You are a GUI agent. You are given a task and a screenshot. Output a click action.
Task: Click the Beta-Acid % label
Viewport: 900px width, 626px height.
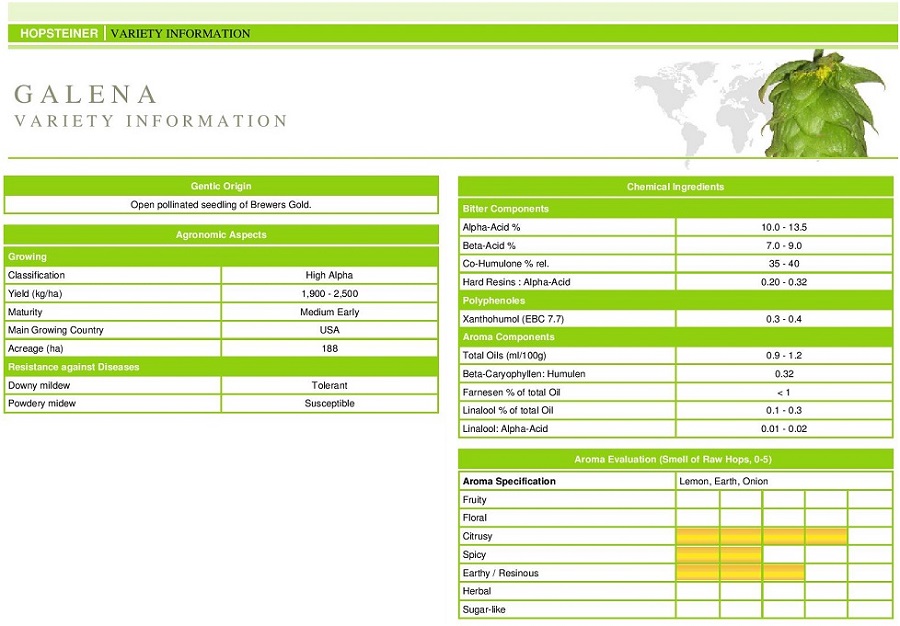pos(489,246)
